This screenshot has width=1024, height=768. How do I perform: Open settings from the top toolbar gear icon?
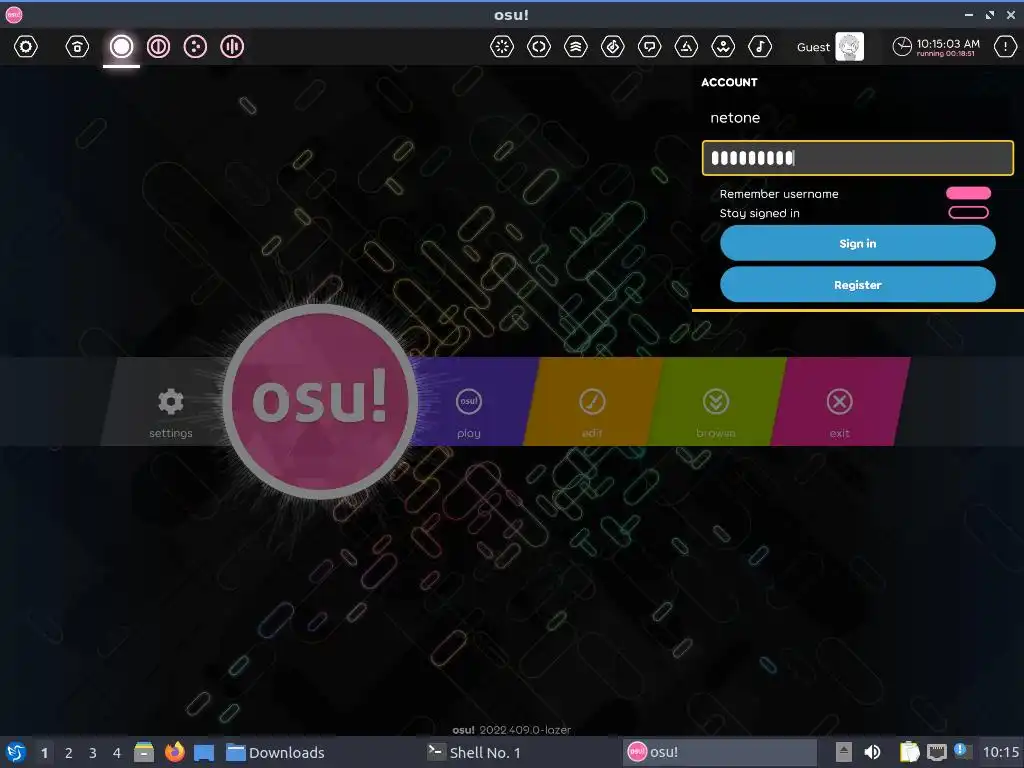[25, 46]
